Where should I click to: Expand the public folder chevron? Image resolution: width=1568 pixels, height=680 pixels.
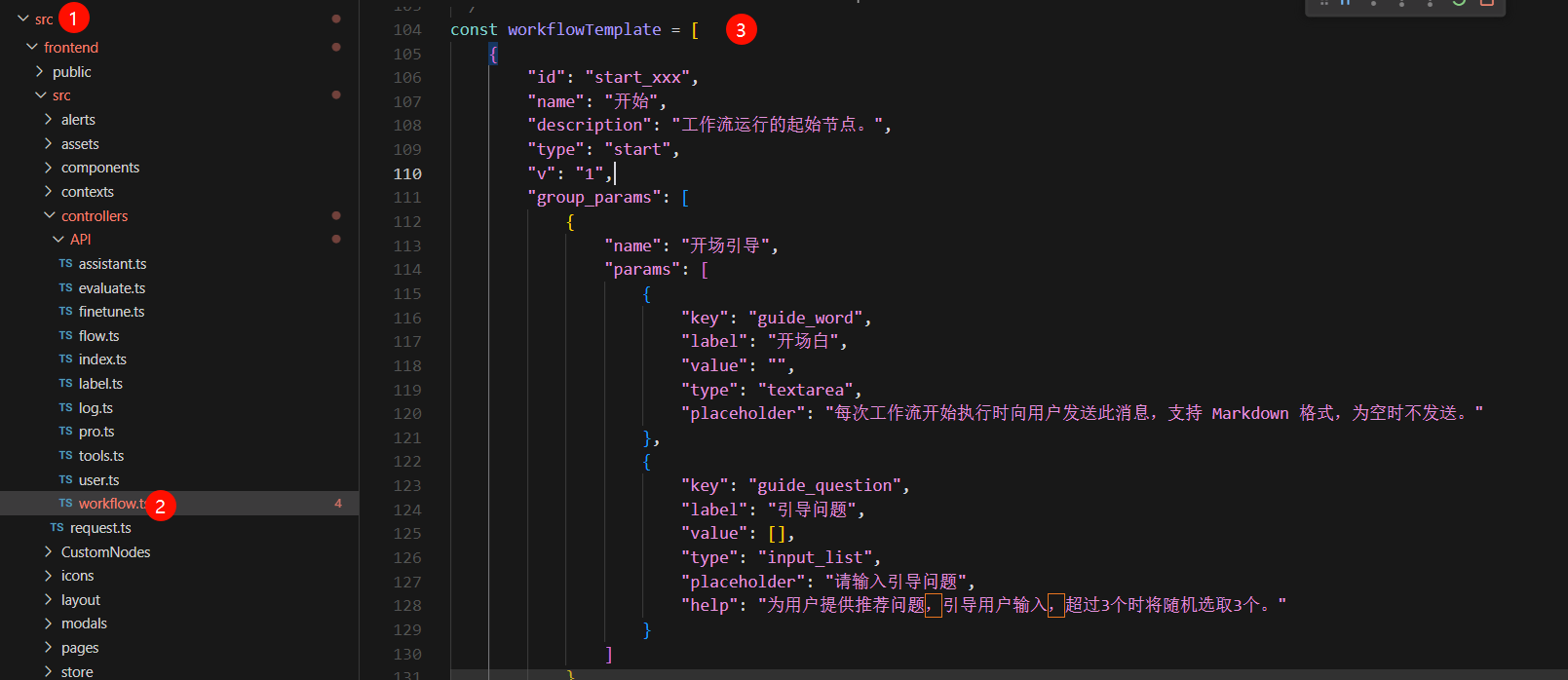click(x=40, y=71)
